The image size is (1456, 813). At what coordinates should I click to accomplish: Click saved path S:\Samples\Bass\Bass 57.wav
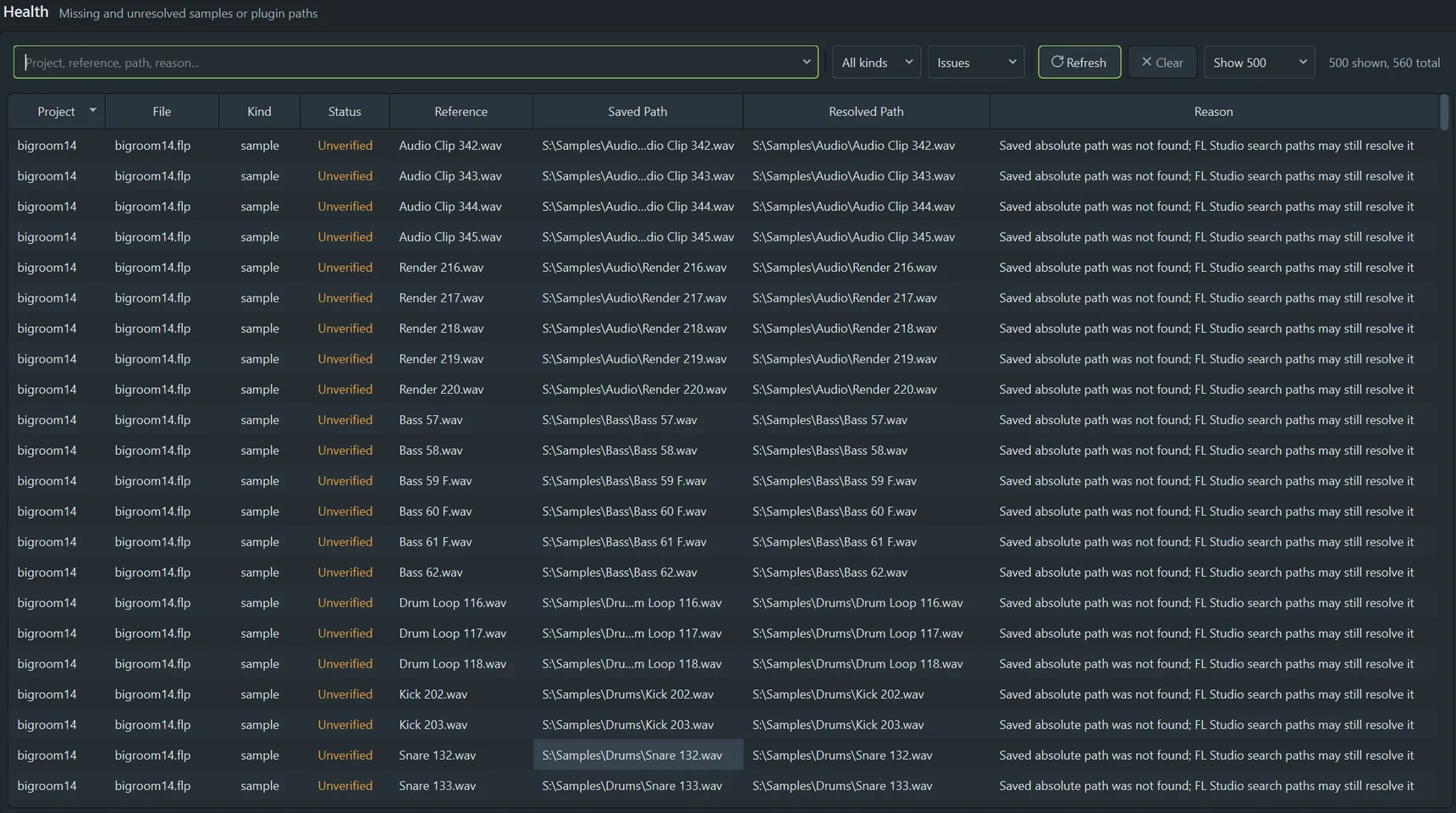pyautogui.click(x=638, y=420)
